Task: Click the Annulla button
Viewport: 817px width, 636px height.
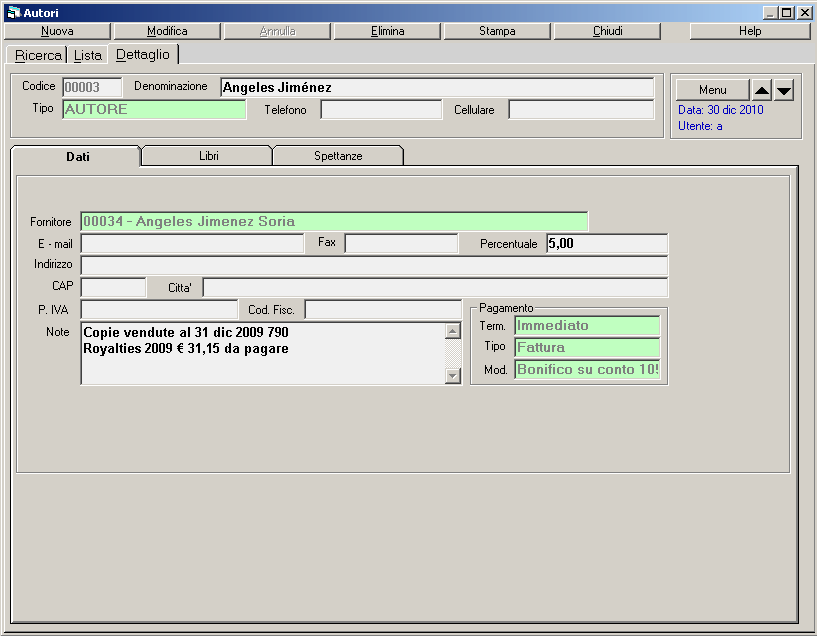Action: tap(277, 31)
